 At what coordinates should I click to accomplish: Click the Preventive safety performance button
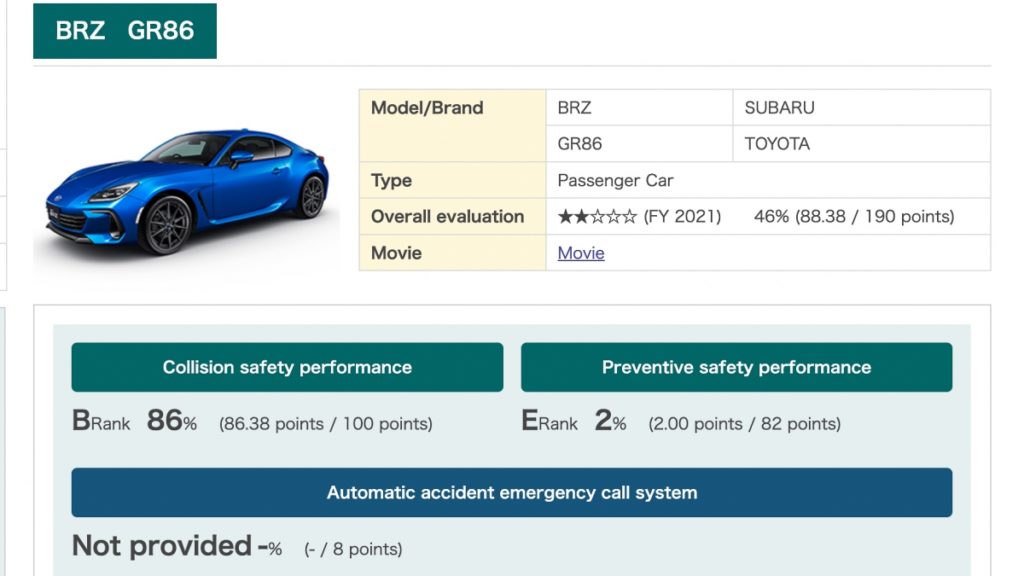click(736, 367)
